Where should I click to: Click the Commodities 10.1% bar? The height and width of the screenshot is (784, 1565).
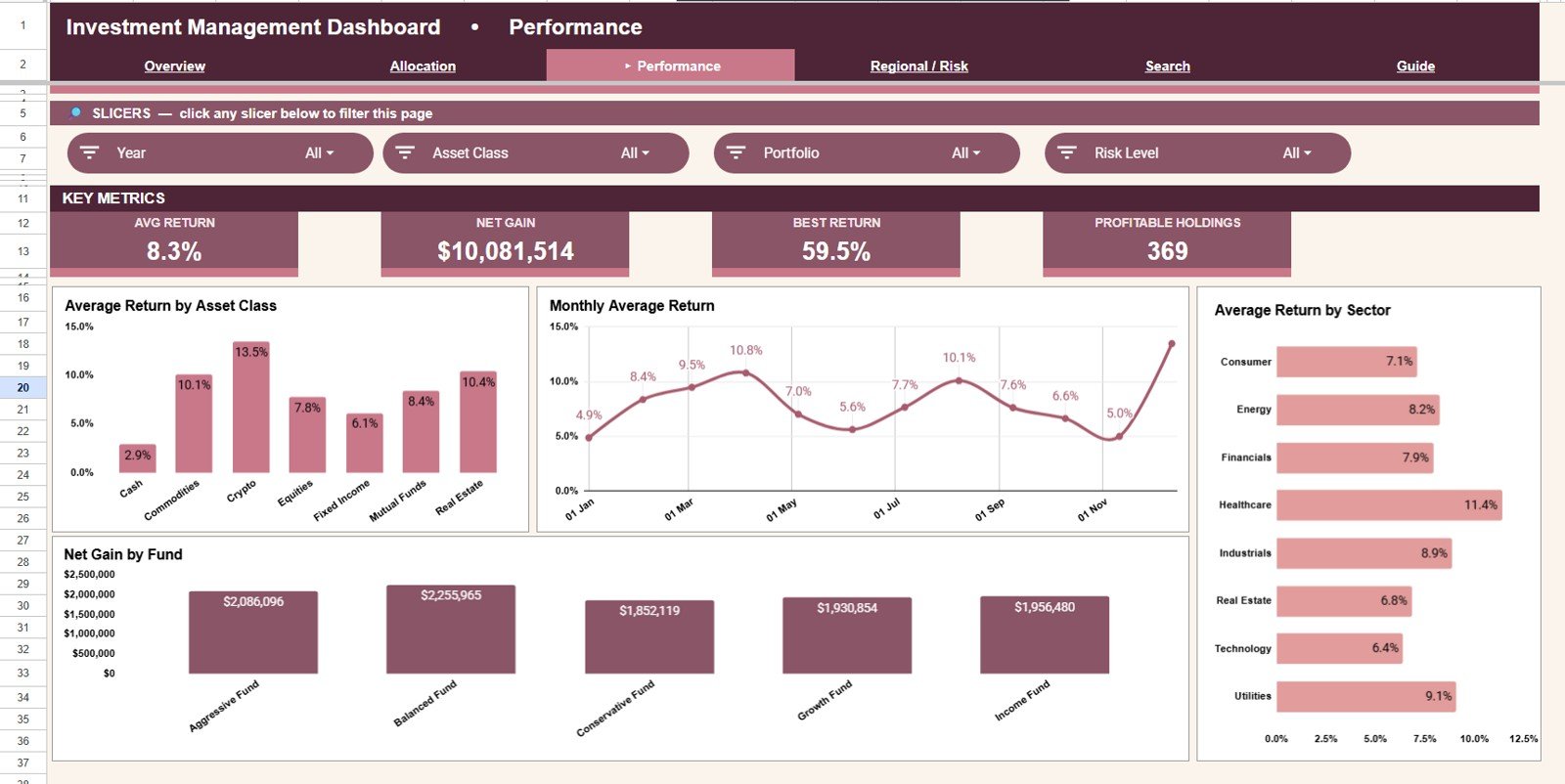[x=194, y=423]
